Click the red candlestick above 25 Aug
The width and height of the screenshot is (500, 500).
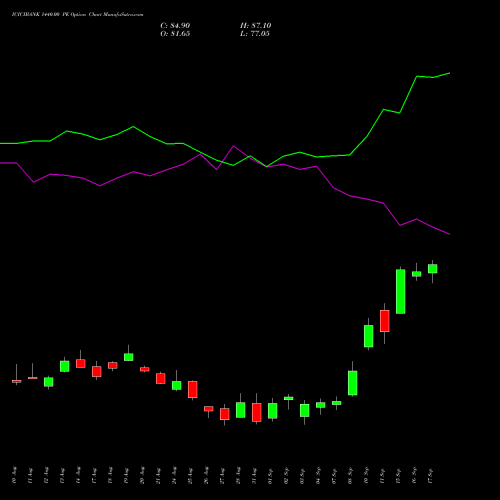pos(193,389)
